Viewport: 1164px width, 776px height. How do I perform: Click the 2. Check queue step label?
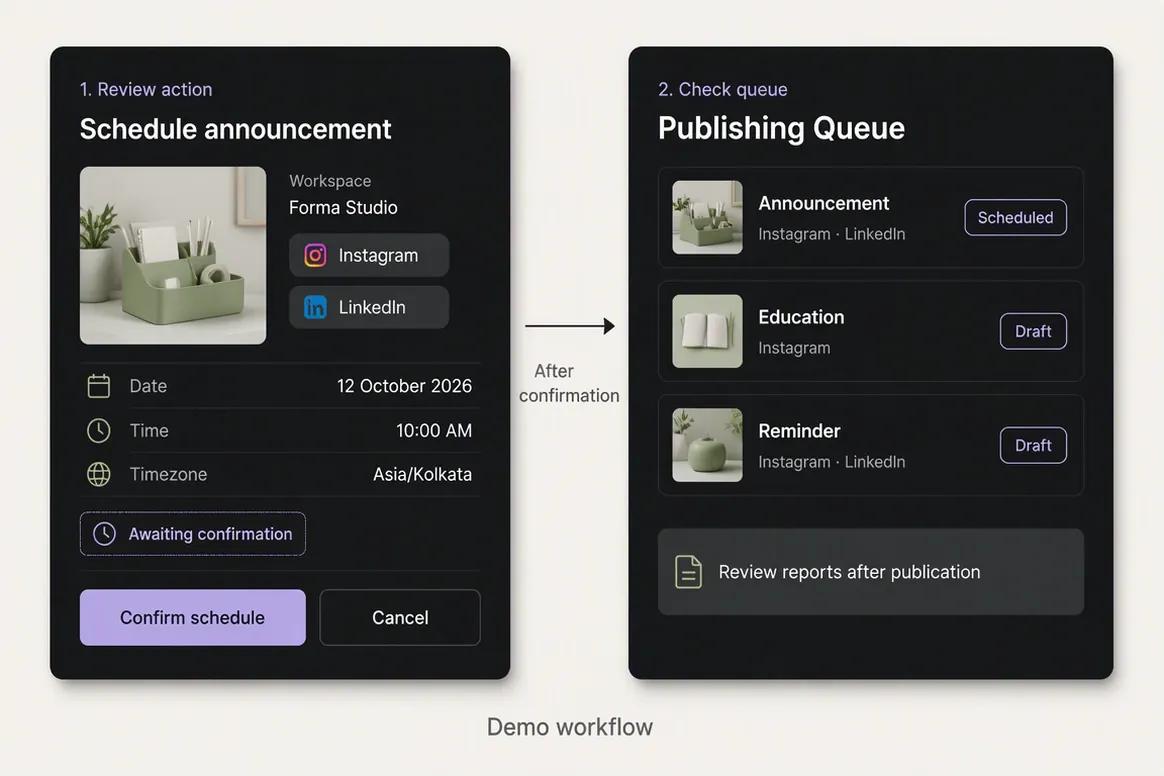point(722,90)
